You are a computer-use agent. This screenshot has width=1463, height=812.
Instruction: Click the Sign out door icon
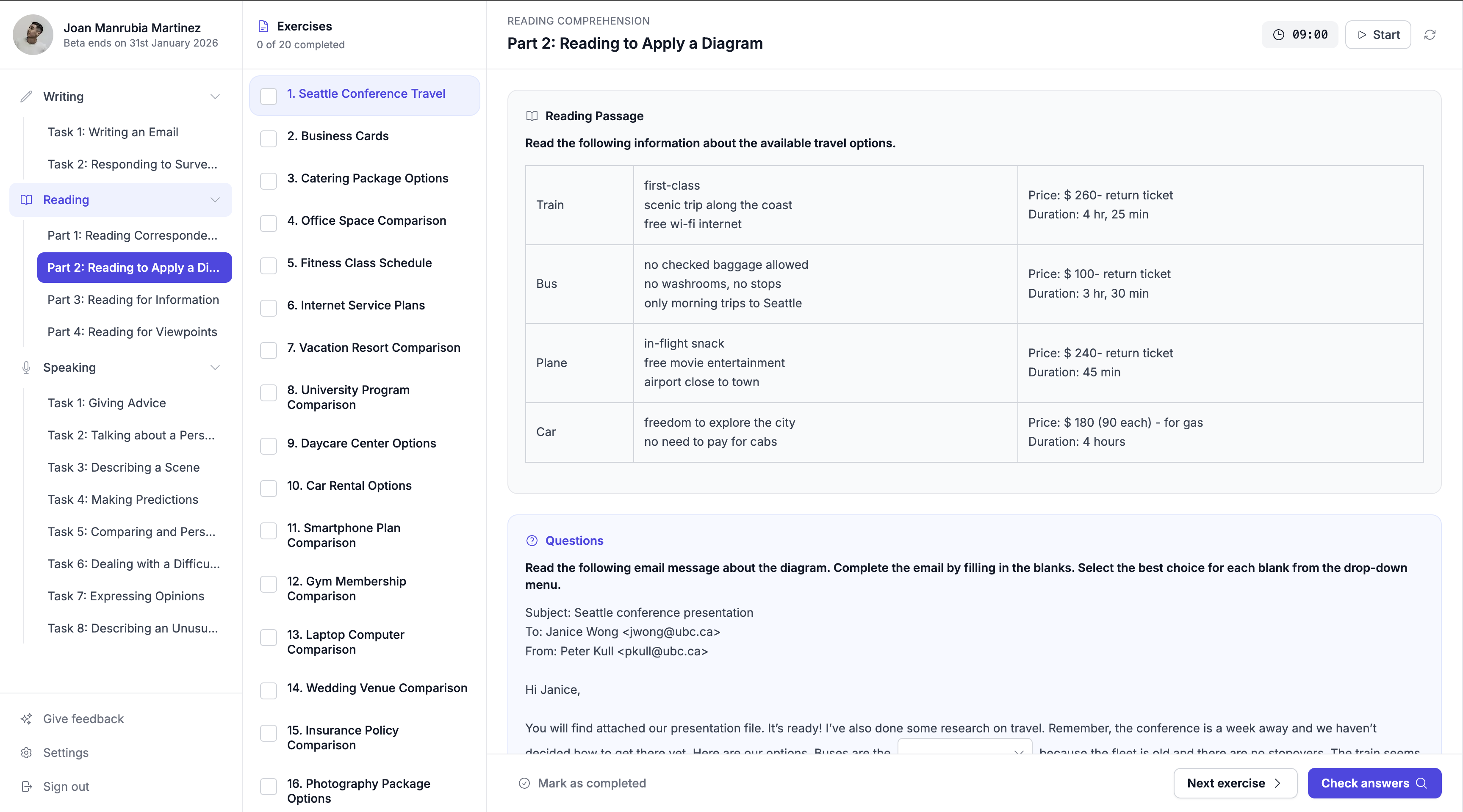[x=26, y=787]
